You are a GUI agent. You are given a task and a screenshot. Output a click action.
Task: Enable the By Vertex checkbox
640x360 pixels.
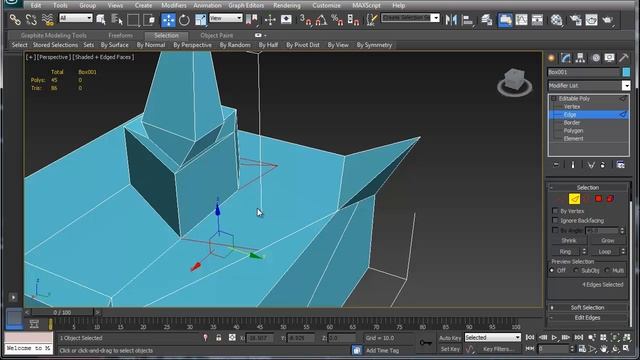555,211
